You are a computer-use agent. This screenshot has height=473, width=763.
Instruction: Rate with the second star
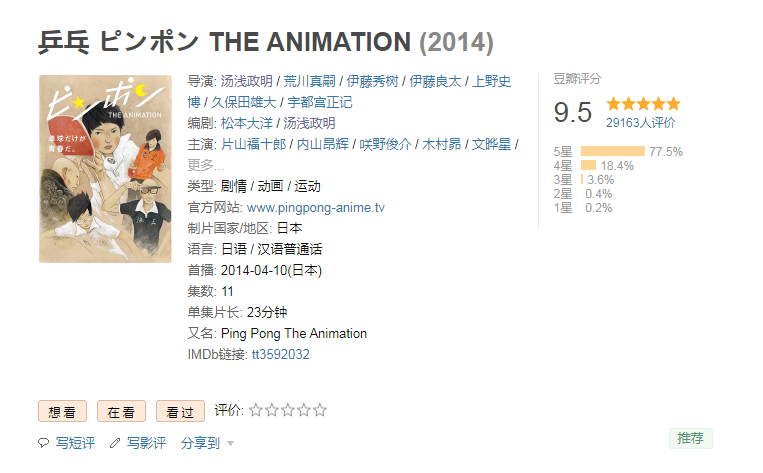point(272,410)
